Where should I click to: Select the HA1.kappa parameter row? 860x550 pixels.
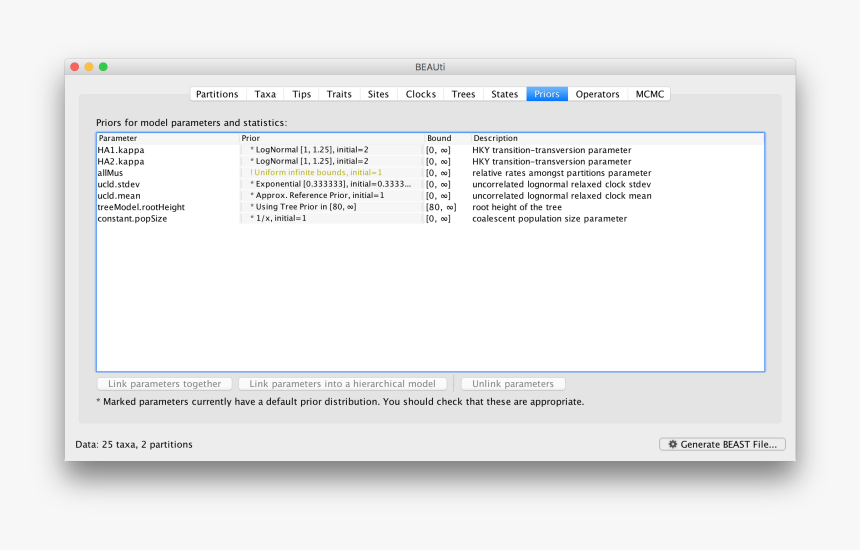point(430,150)
